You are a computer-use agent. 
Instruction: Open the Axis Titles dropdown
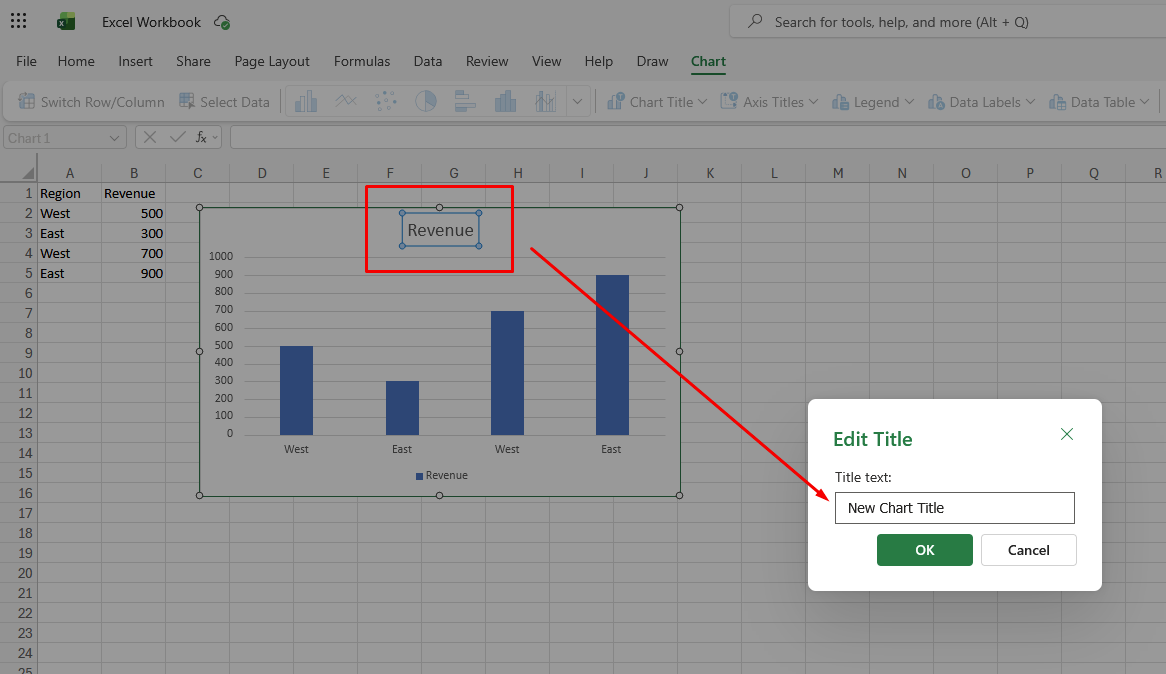769,102
